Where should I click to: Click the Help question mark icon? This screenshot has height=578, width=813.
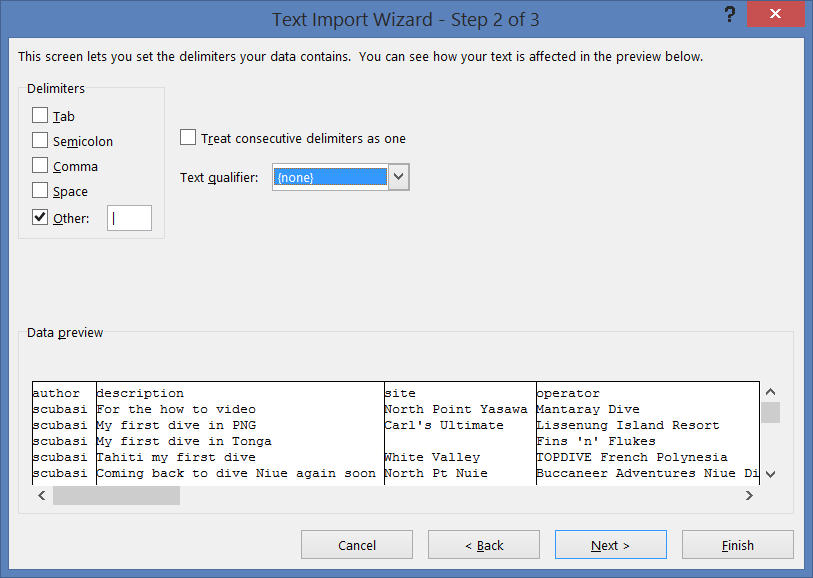(730, 15)
